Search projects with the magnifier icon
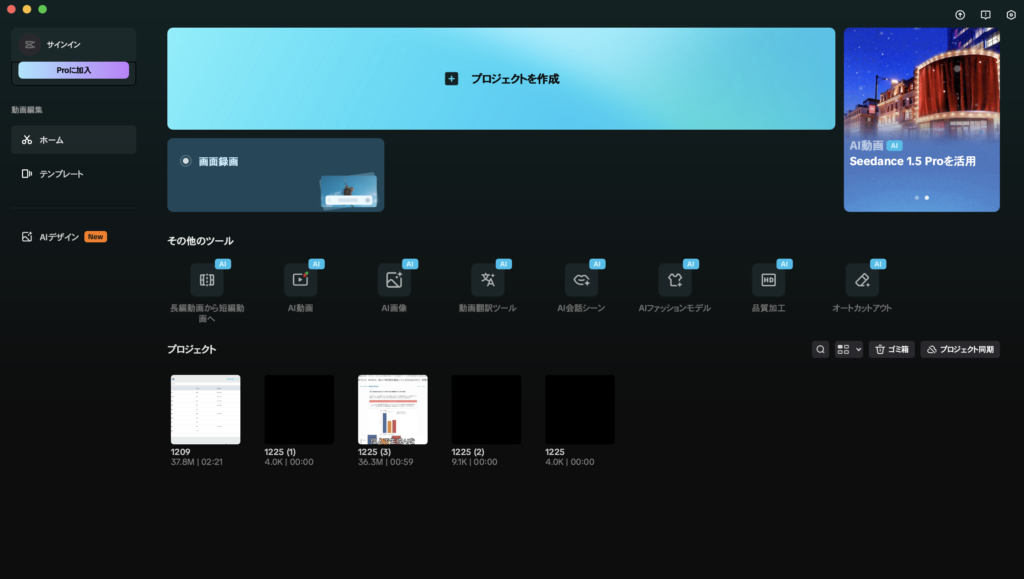The height and width of the screenshot is (579, 1024). (x=820, y=350)
